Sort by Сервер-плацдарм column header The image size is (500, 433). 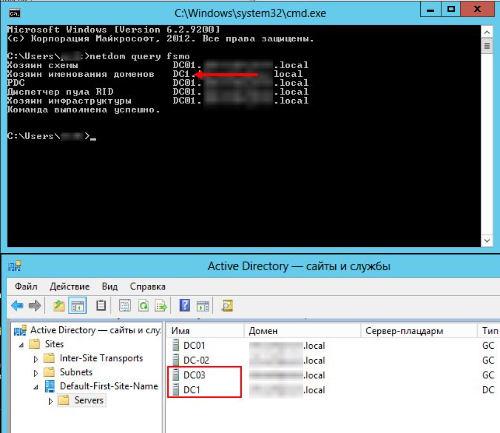(x=419, y=331)
